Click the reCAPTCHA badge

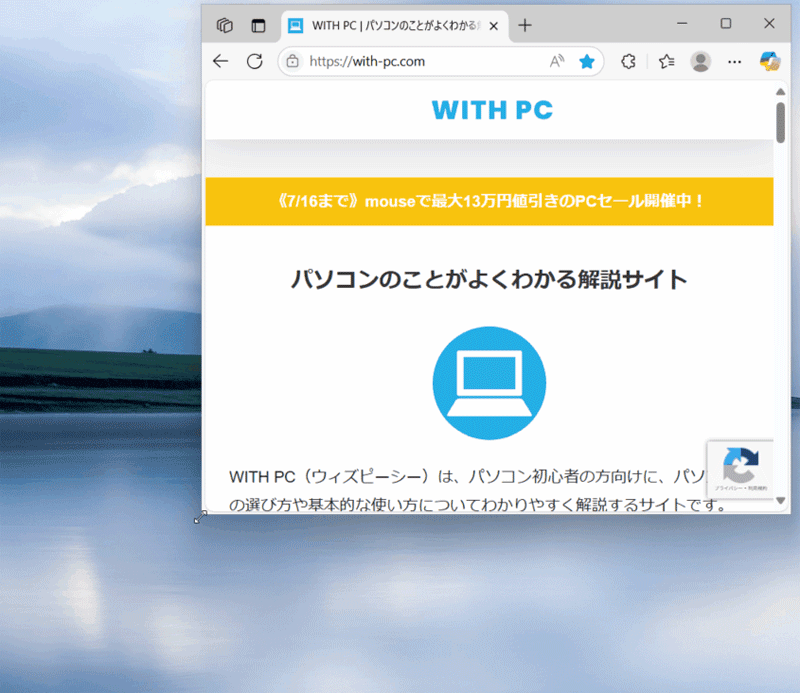[740, 468]
